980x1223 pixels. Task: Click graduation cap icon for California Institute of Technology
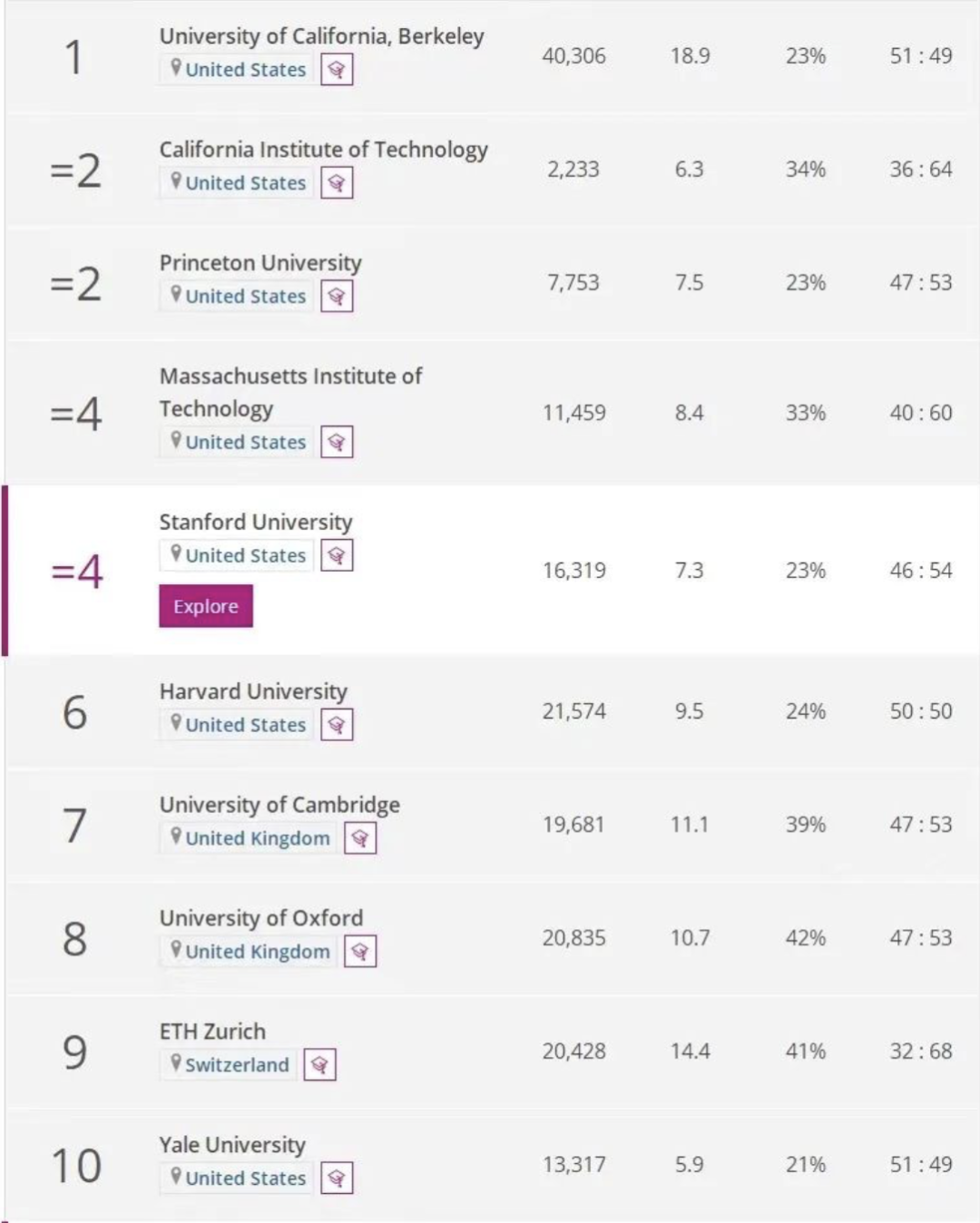337,183
